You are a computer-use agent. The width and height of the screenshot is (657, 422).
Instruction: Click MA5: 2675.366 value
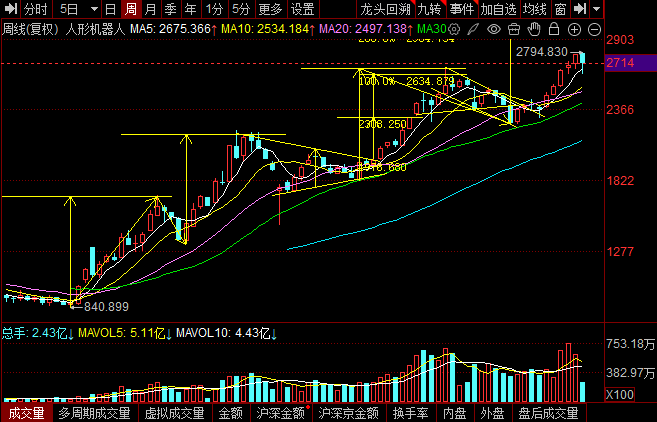[x=173, y=29]
